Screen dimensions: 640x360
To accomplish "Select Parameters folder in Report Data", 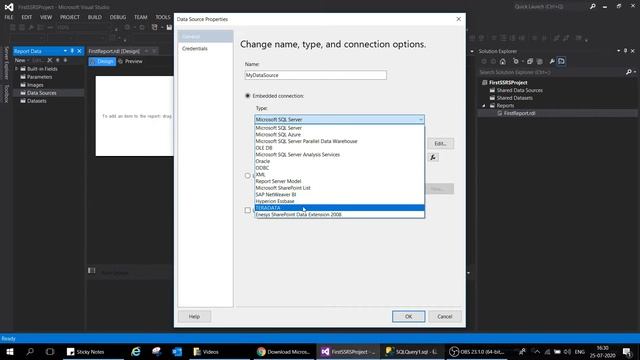I will click(40, 77).
